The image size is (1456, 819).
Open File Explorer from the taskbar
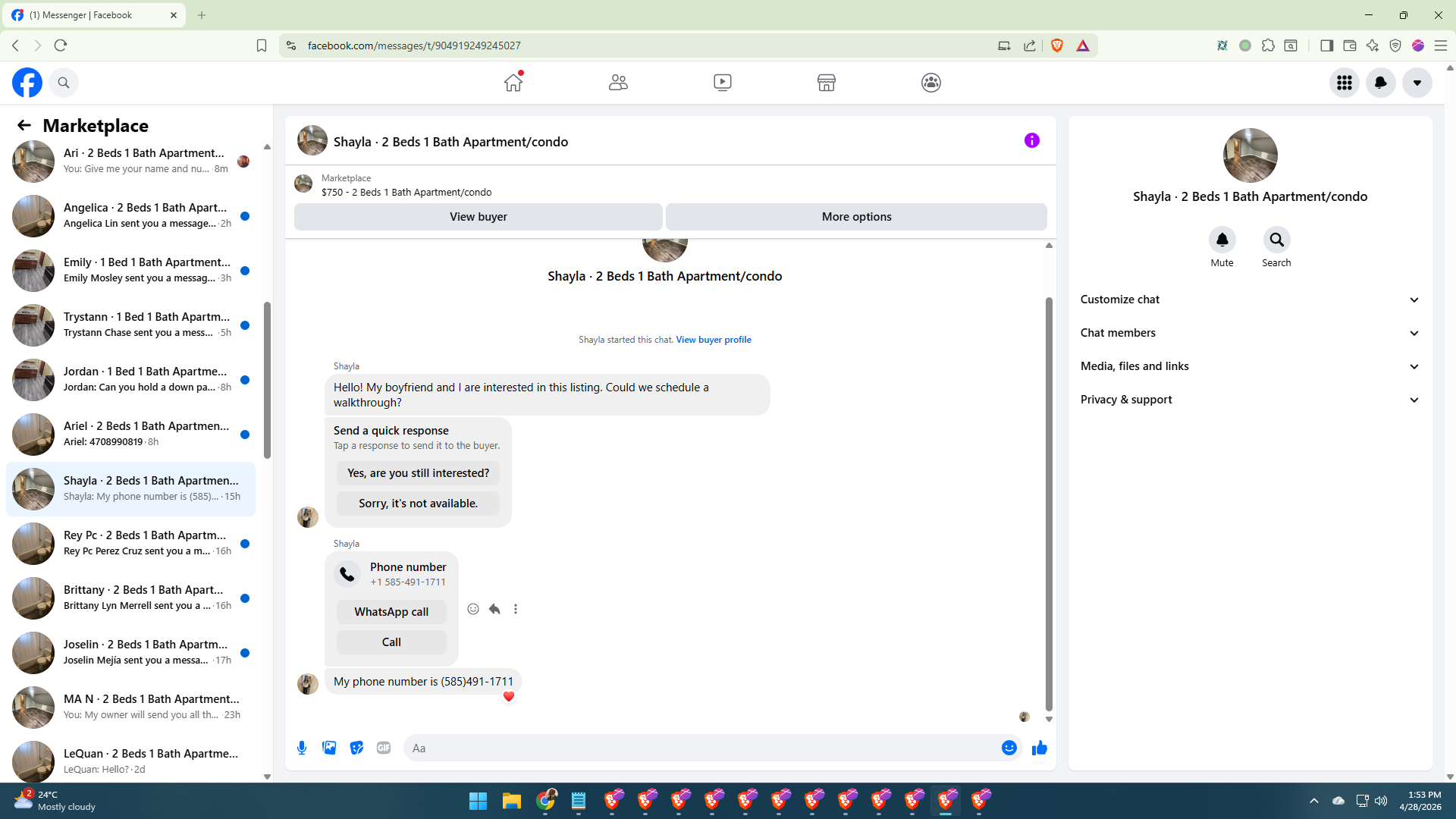pyautogui.click(x=511, y=801)
